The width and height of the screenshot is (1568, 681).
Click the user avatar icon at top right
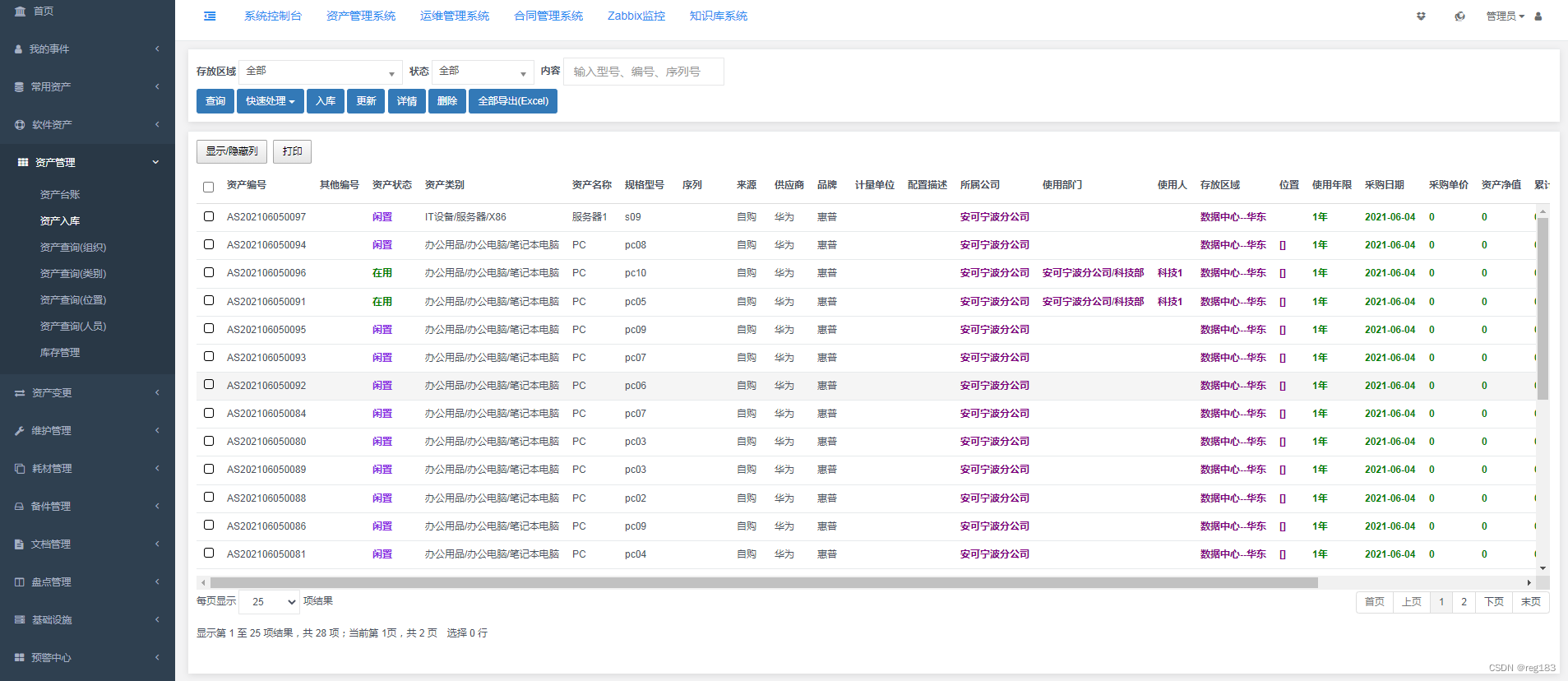(x=1538, y=16)
